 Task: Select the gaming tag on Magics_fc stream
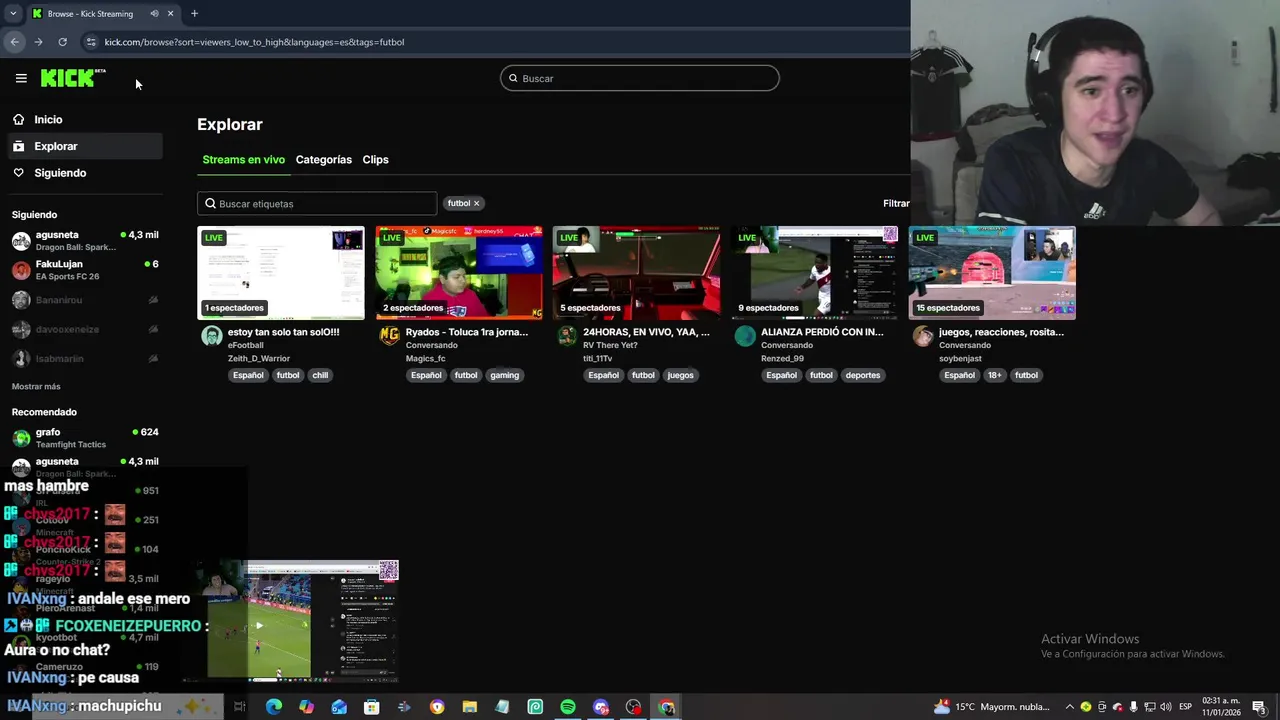point(504,375)
